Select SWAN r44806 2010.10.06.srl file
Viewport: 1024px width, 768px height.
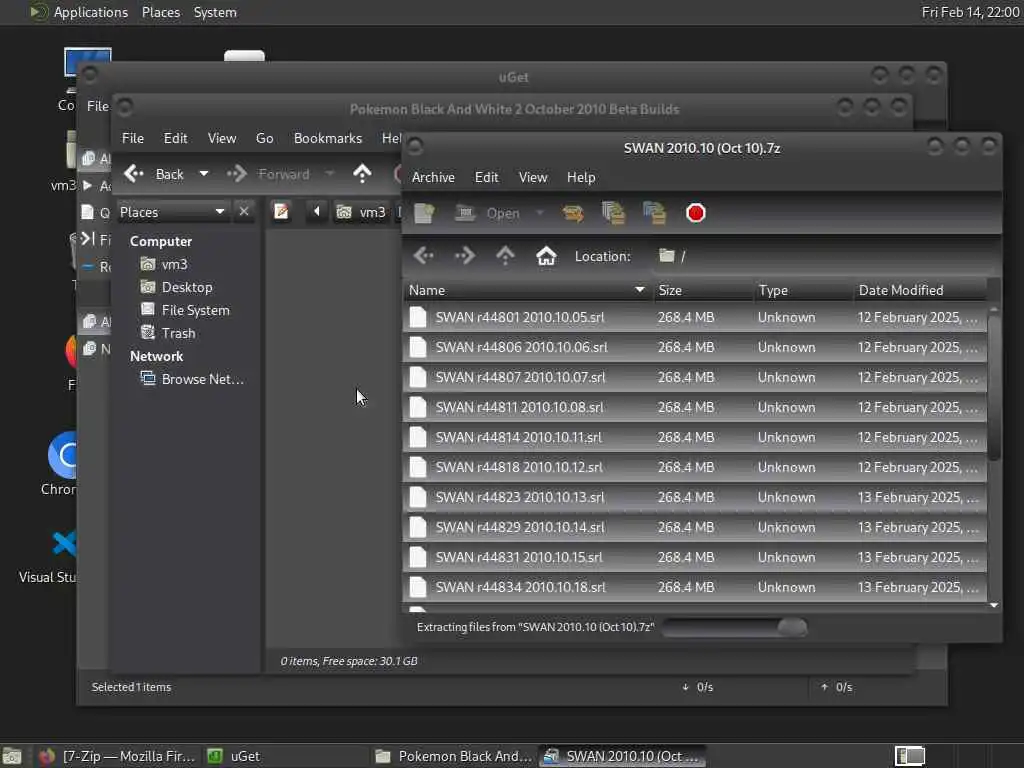[694, 347]
